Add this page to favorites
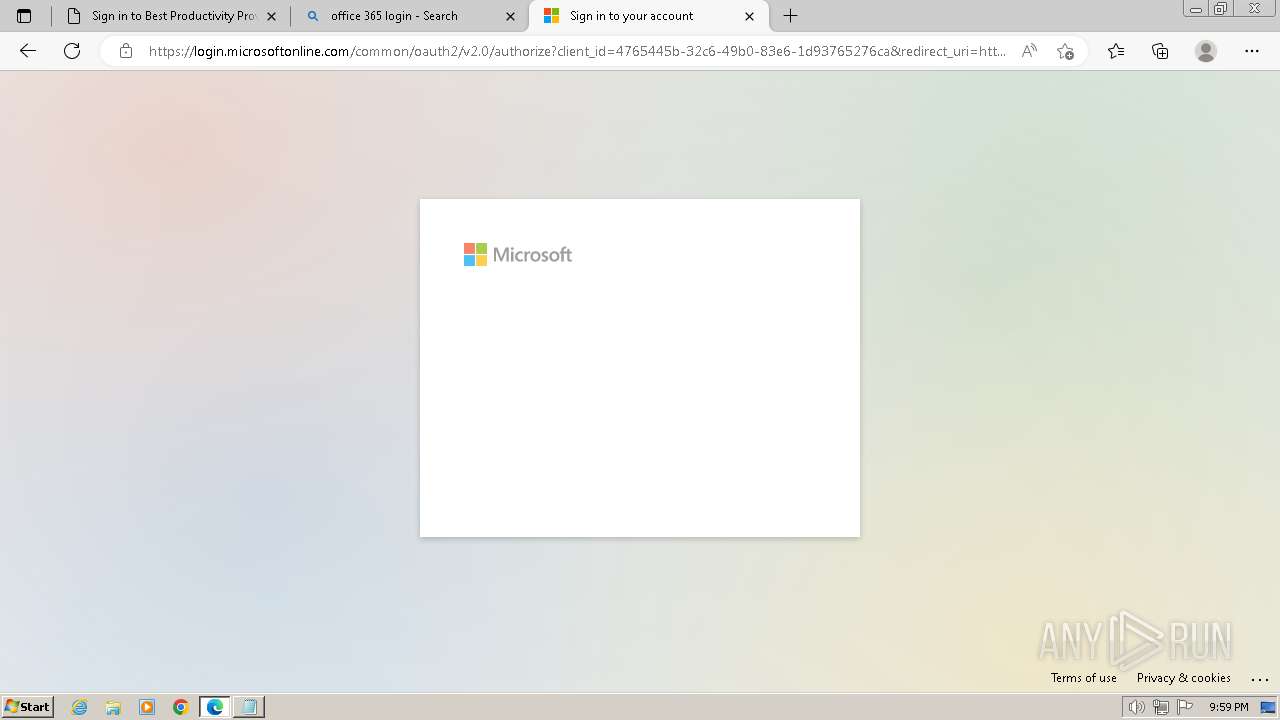The width and height of the screenshot is (1280, 720). coord(1065,51)
